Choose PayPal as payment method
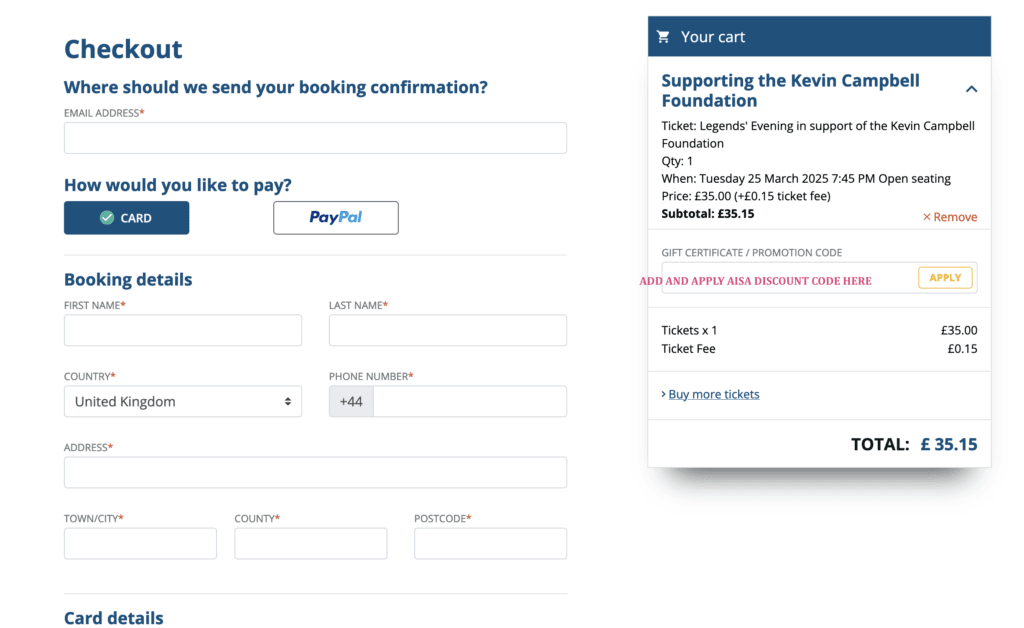 tap(336, 218)
